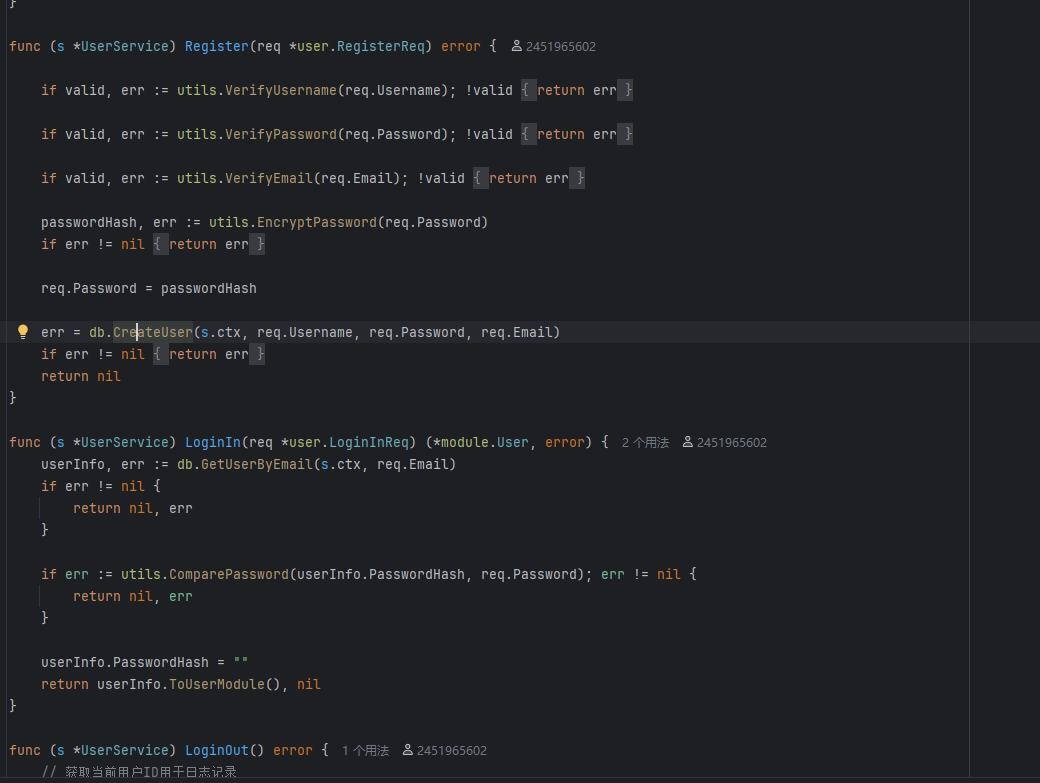Place cursor on Register function name
This screenshot has height=783, width=1040.
click(x=216, y=46)
